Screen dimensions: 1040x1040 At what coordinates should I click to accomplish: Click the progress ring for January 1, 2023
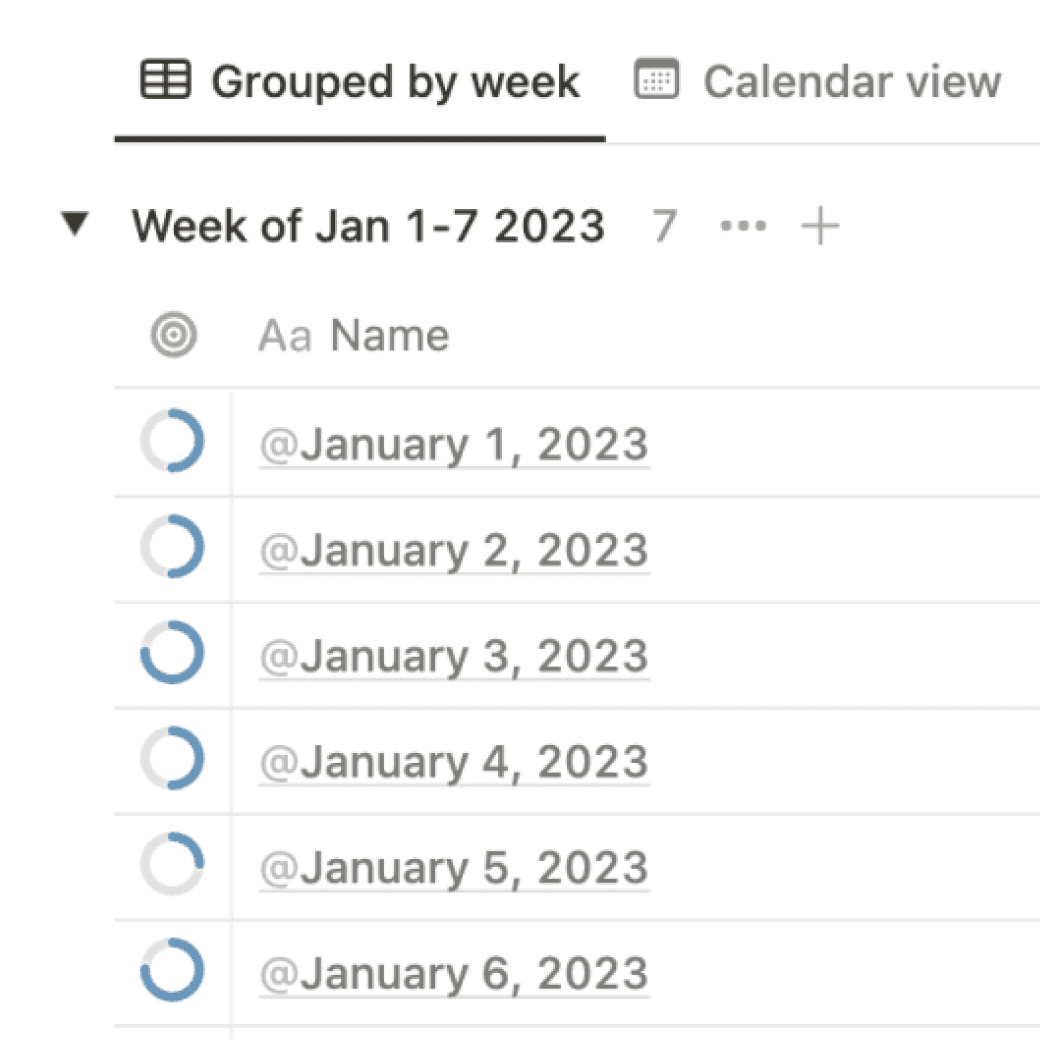click(172, 440)
